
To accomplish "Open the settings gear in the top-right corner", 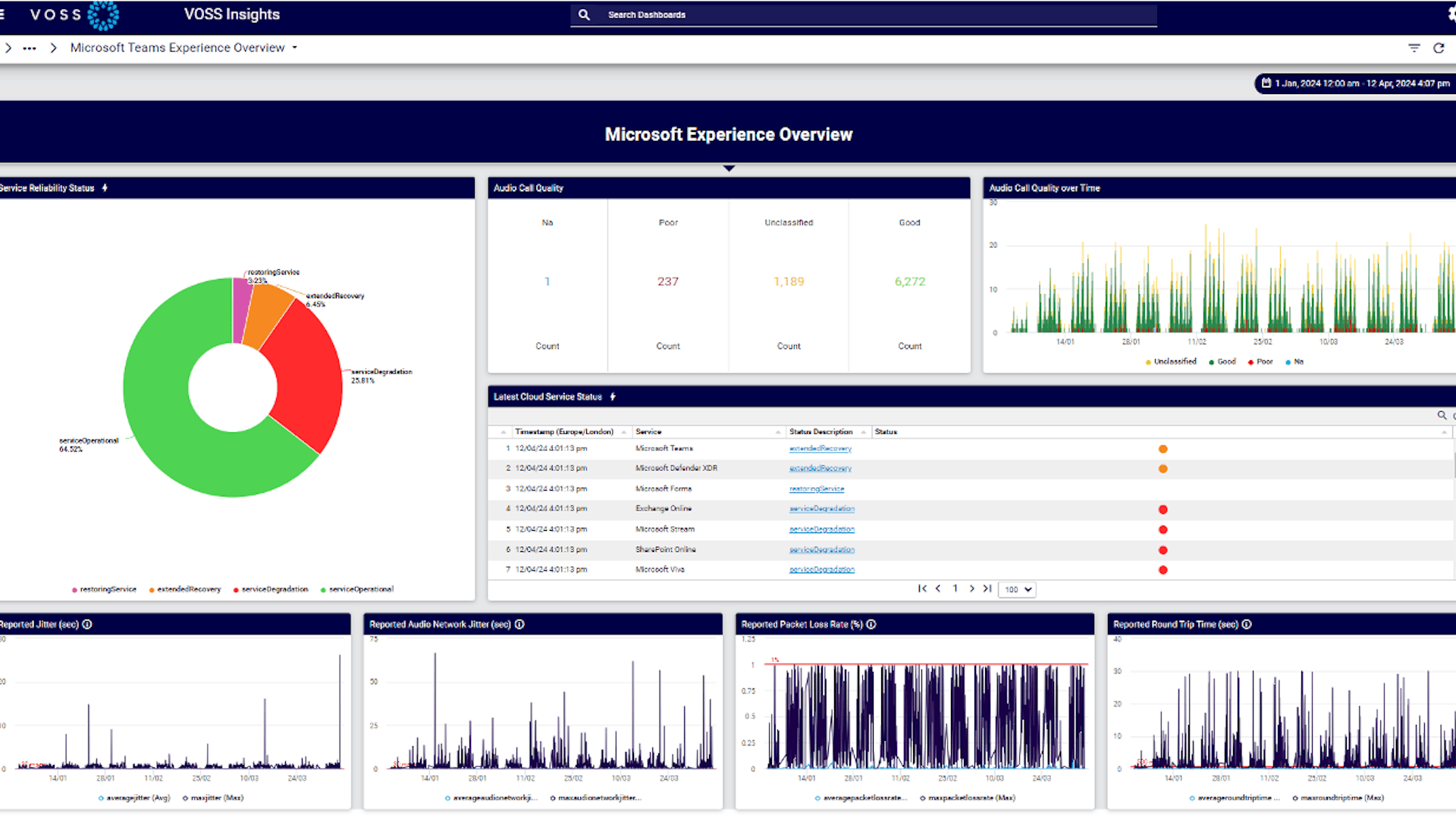I will pos(1451,14).
